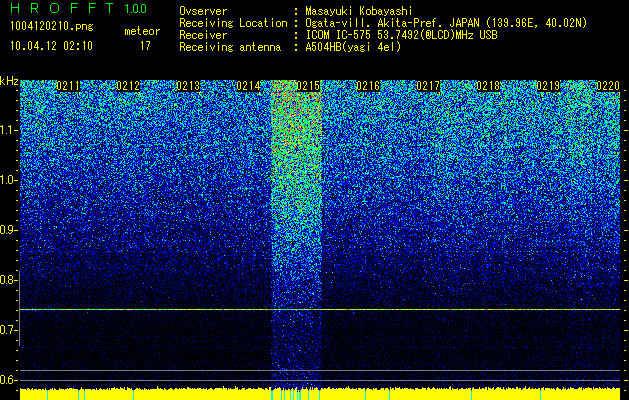This screenshot has height=400, width=629.
Task: Click the meteor label
Action: pos(142,31)
